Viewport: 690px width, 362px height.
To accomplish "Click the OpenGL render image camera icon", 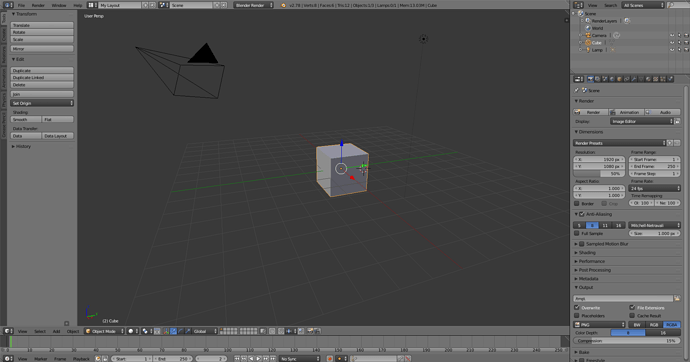I will click(310, 331).
